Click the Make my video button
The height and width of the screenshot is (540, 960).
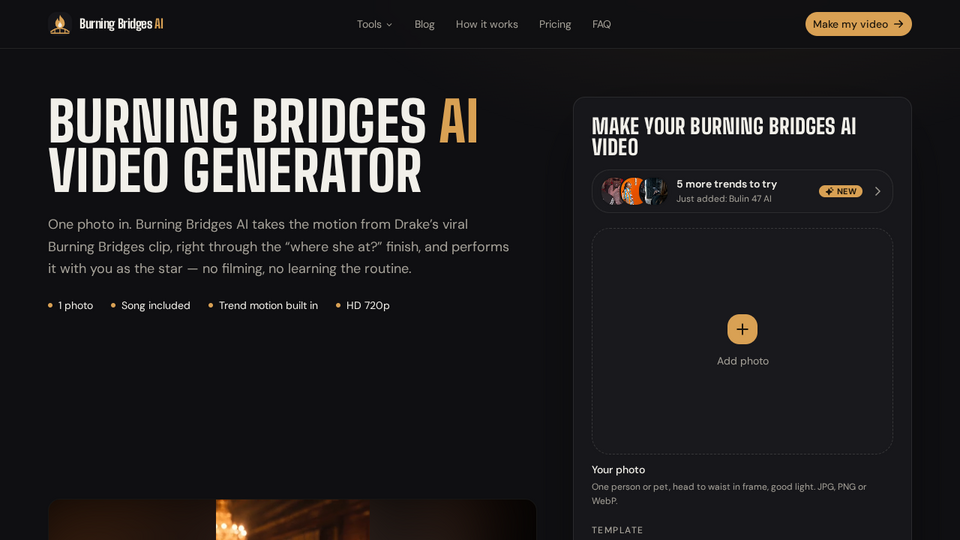858,24
